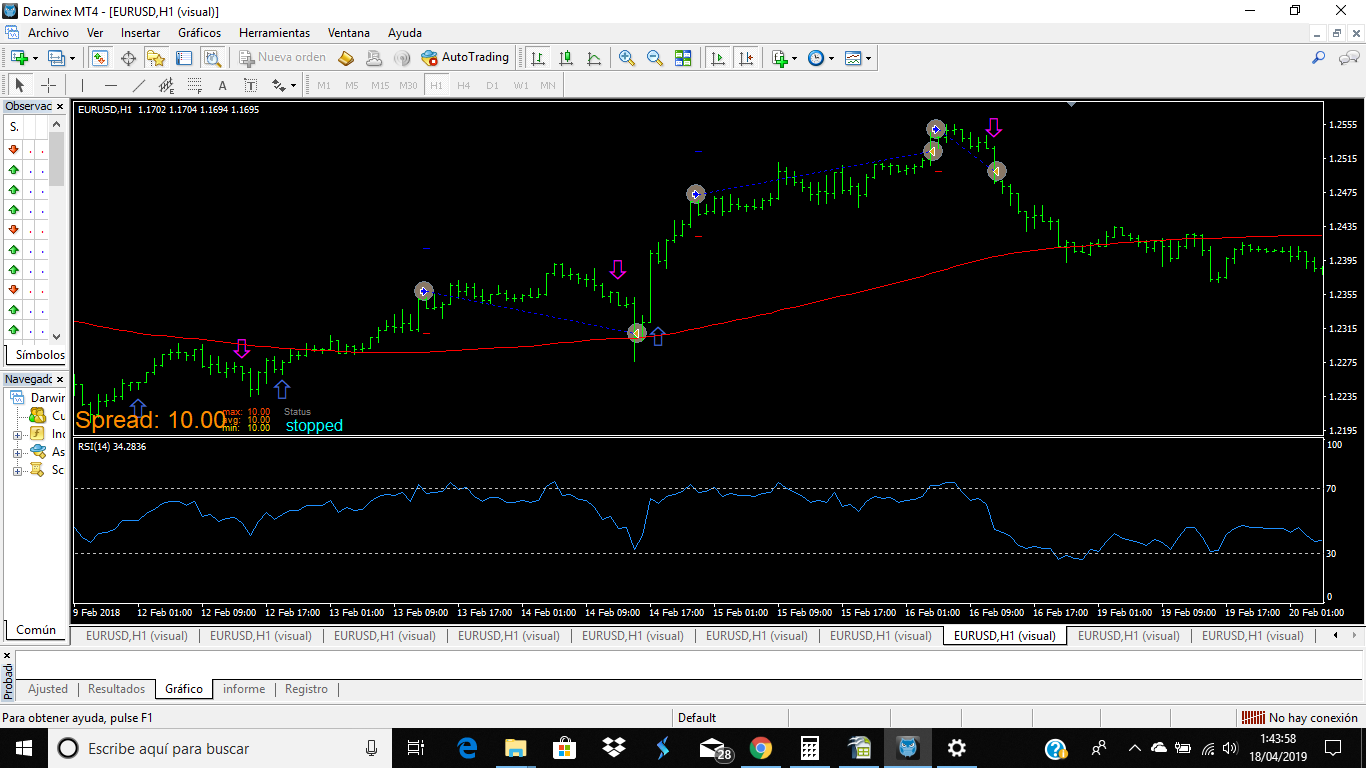The height and width of the screenshot is (768, 1366).
Task: Switch chart to line chart mode
Action: click(x=594, y=58)
